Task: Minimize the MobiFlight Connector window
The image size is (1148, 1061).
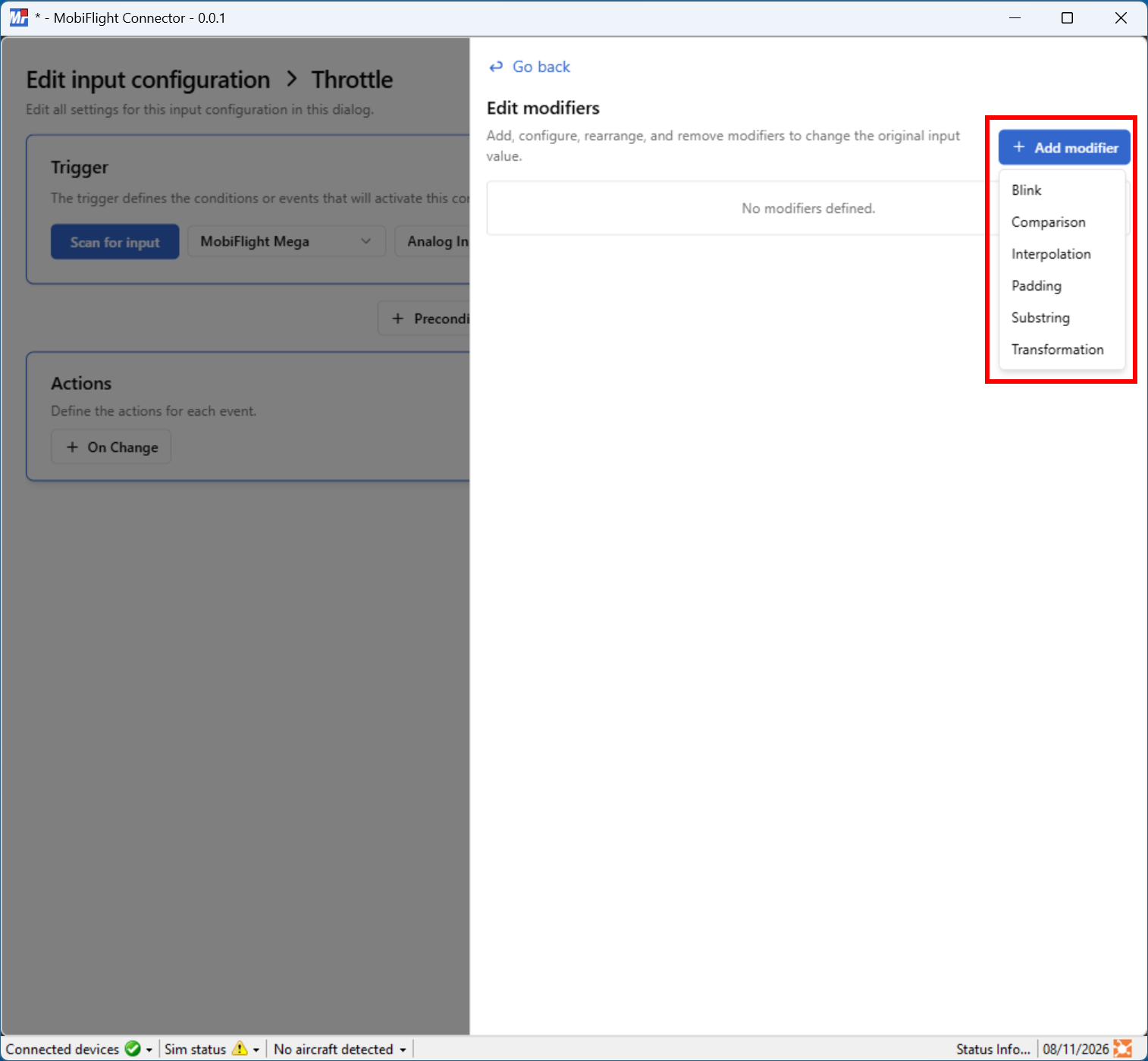Action: [1015, 18]
